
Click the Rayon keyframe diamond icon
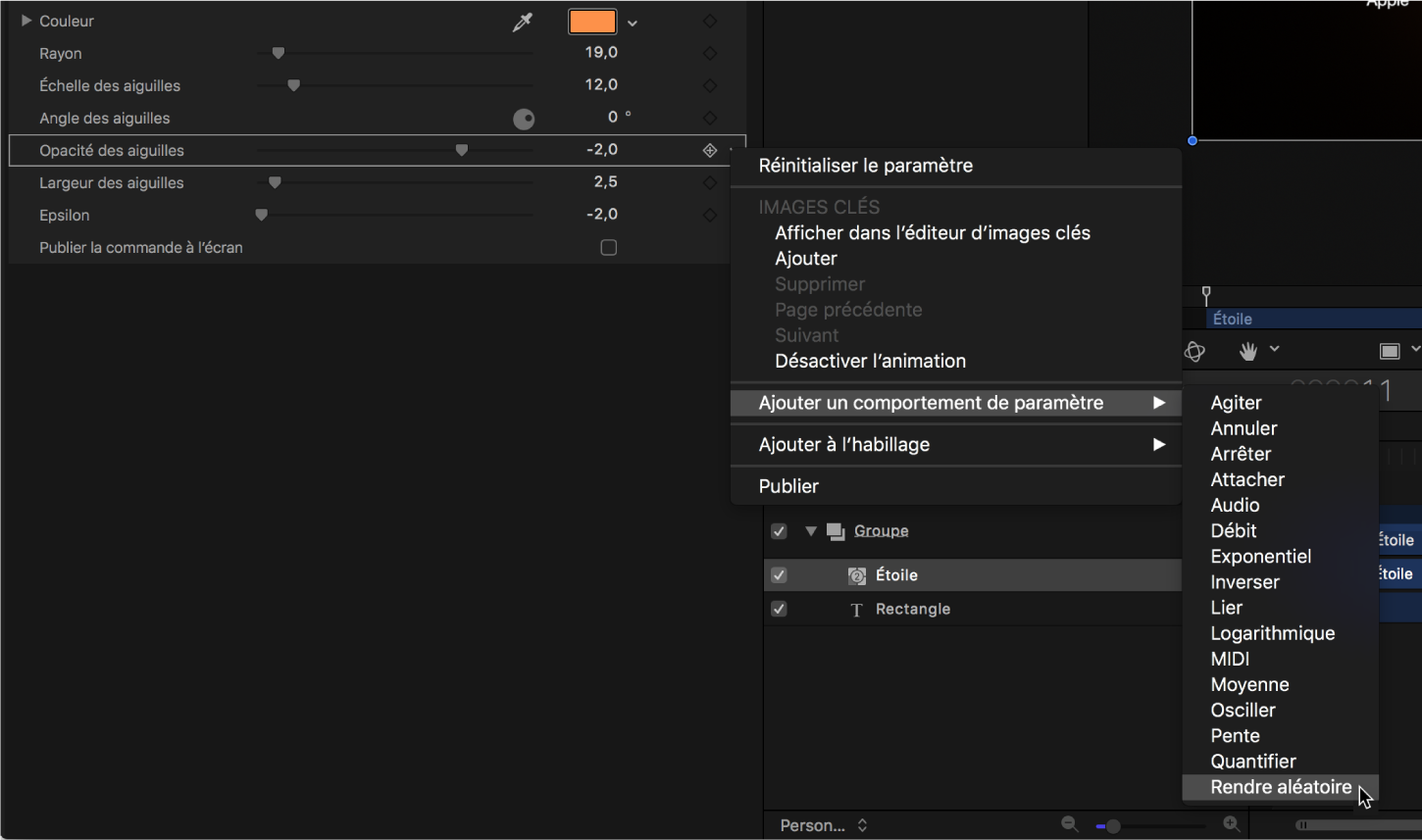point(710,54)
